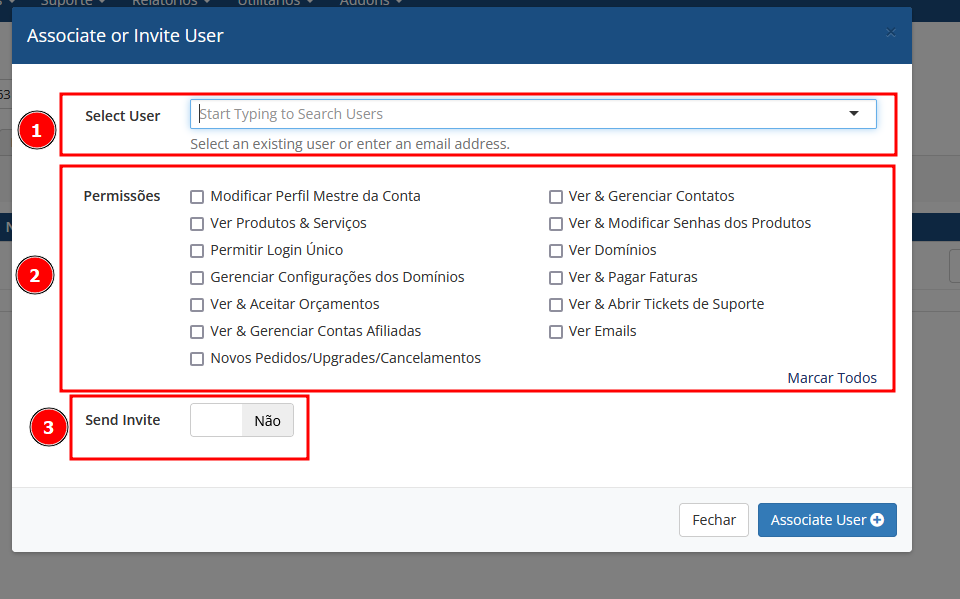Tick the Ver Domínios checkbox
Viewport: 960px width, 599px height.
click(555, 251)
